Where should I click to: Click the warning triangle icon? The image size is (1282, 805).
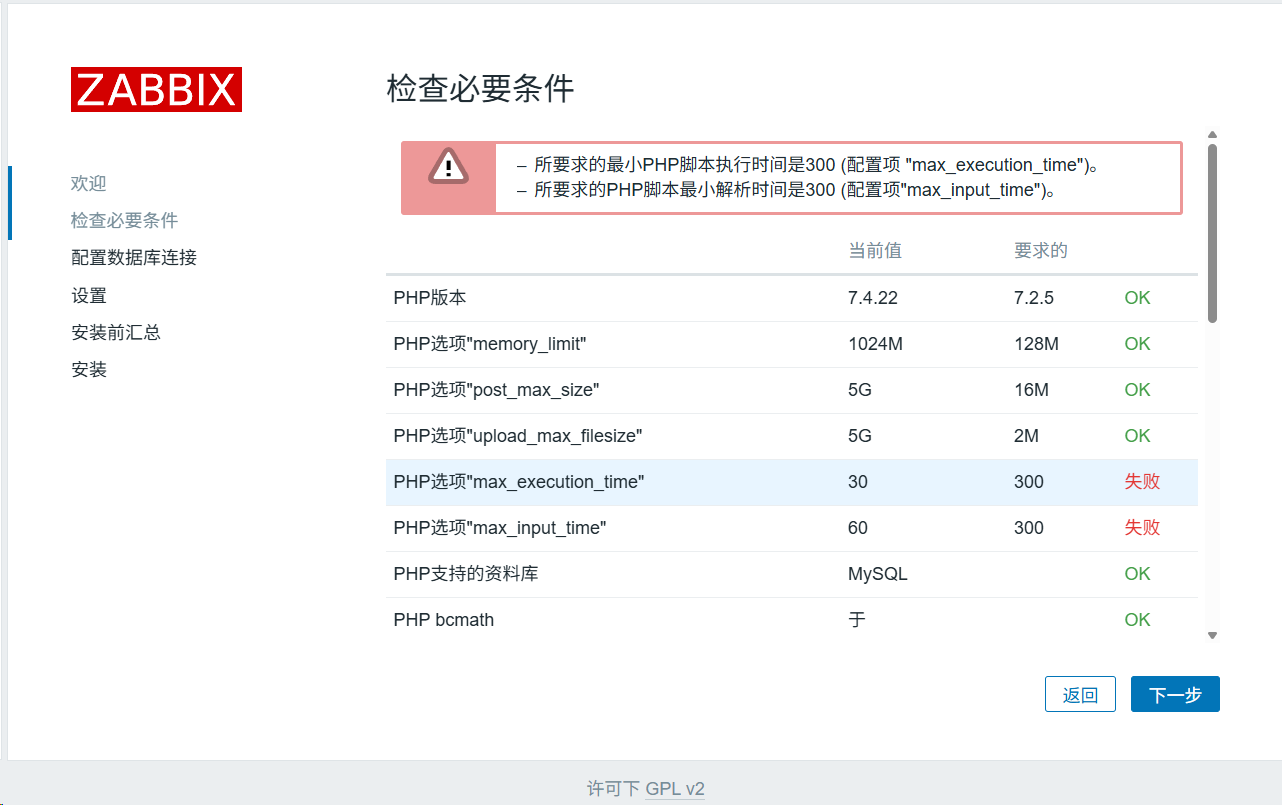coord(448,166)
